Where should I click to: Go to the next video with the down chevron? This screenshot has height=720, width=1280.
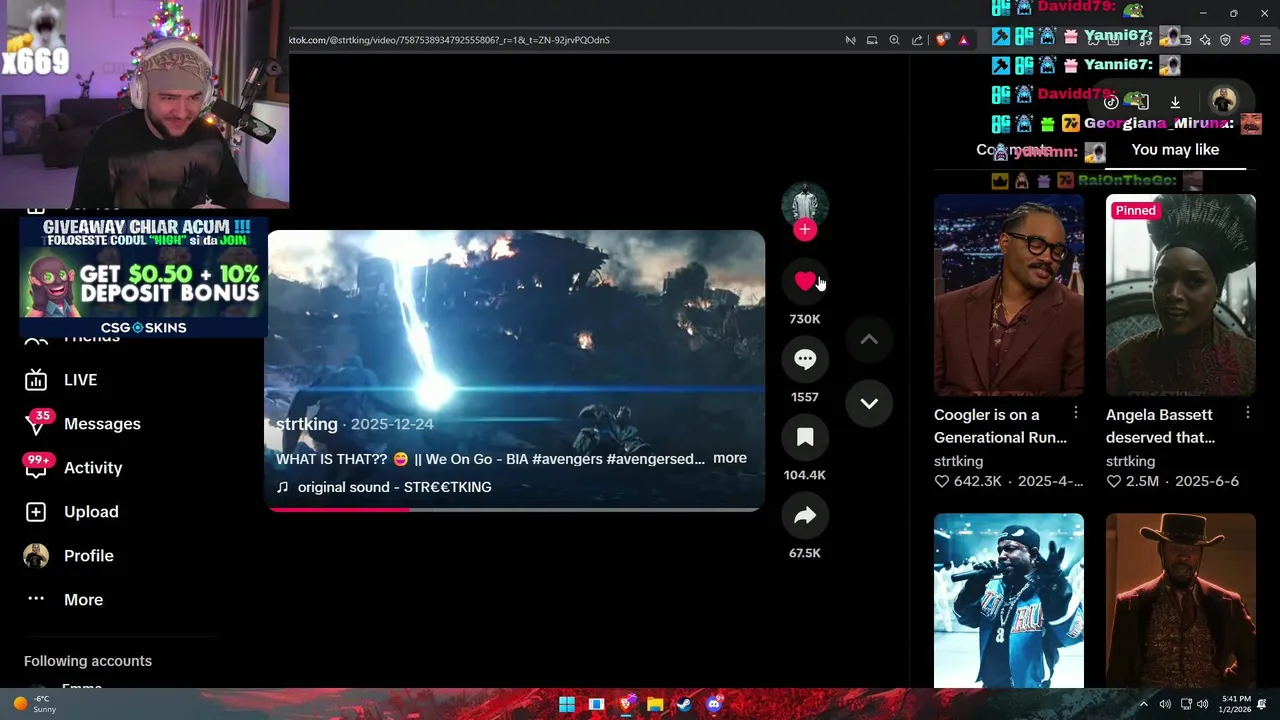pyautogui.click(x=869, y=403)
